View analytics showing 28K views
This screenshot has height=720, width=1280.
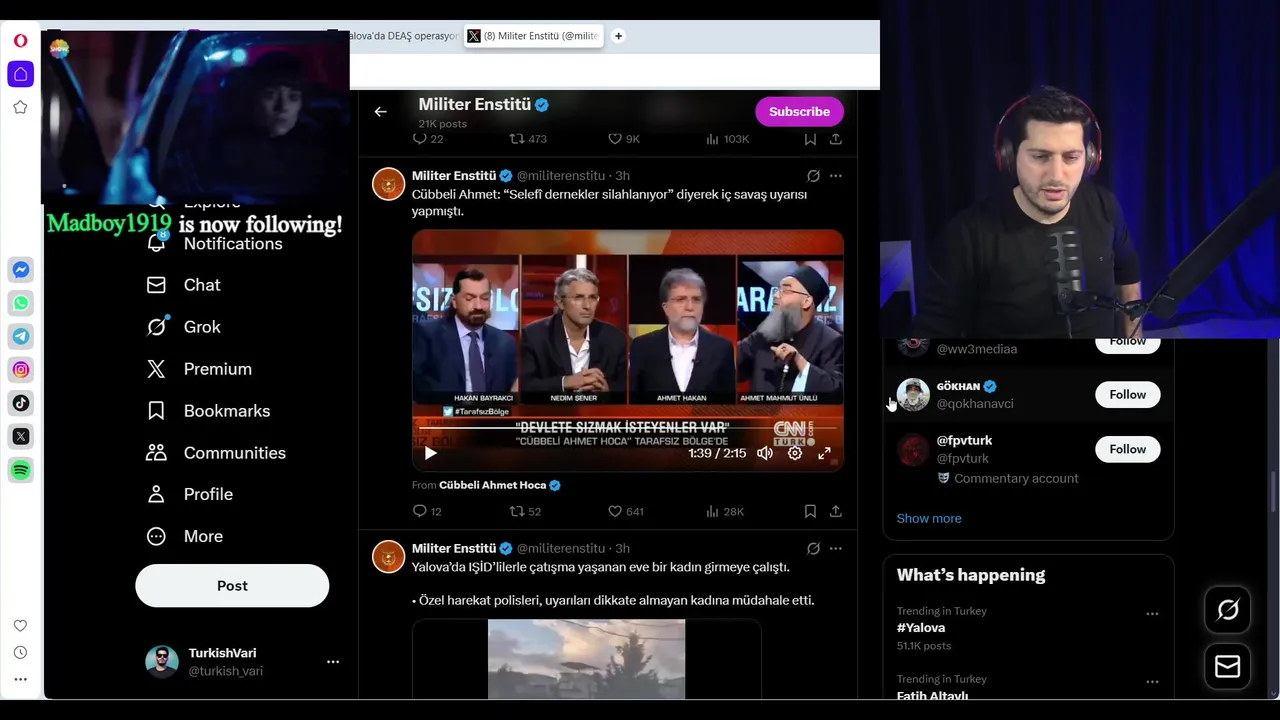[725, 511]
